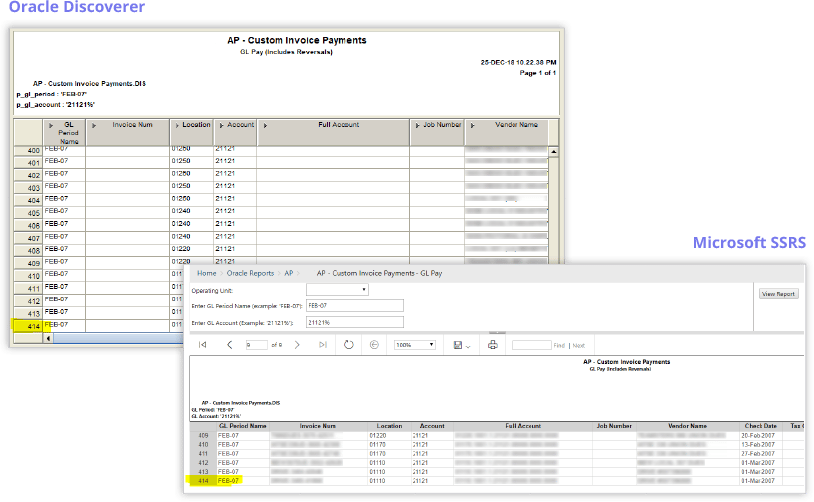Expand Invoice Num column arrow in Discoverer

coord(94,126)
